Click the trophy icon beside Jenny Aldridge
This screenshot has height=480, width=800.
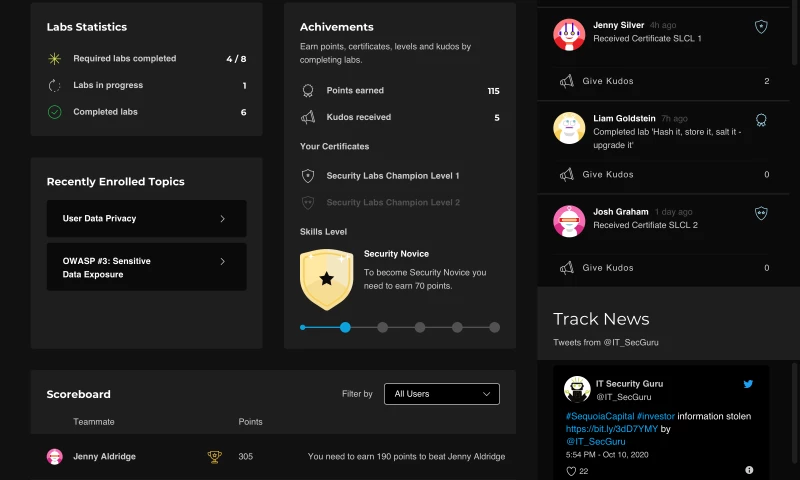(x=215, y=457)
